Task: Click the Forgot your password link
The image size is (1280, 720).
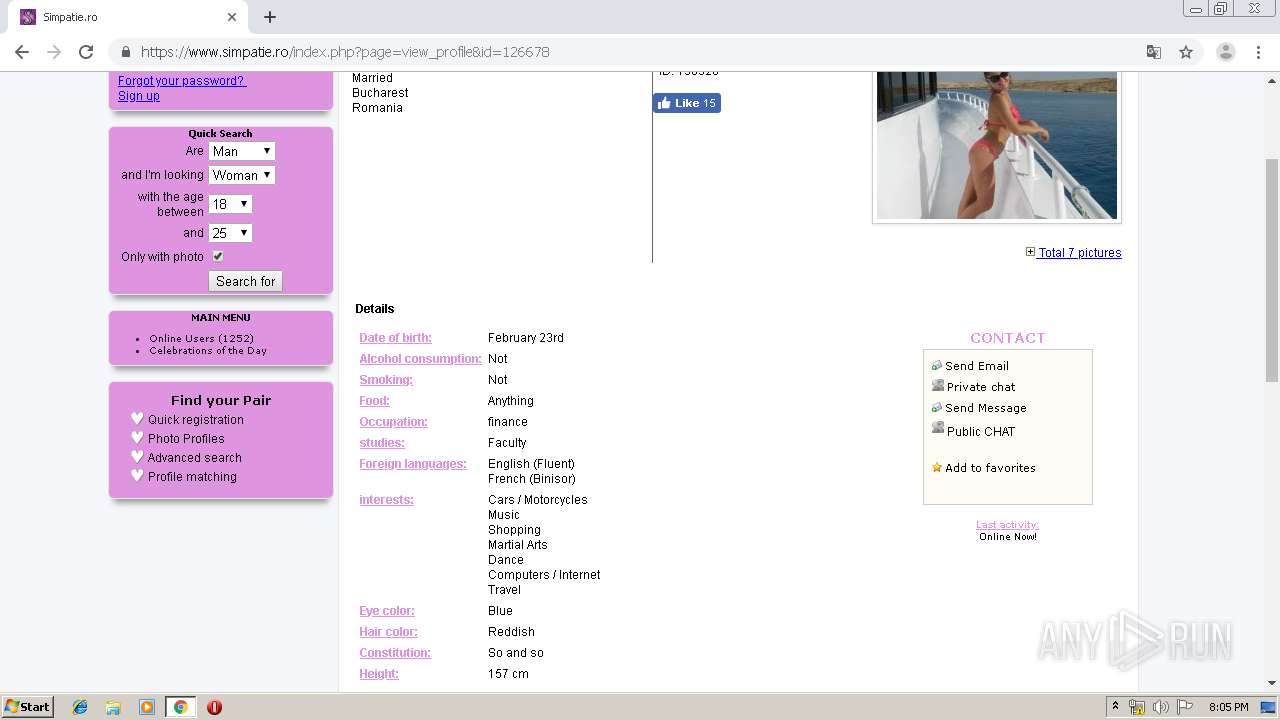Action: [182, 81]
